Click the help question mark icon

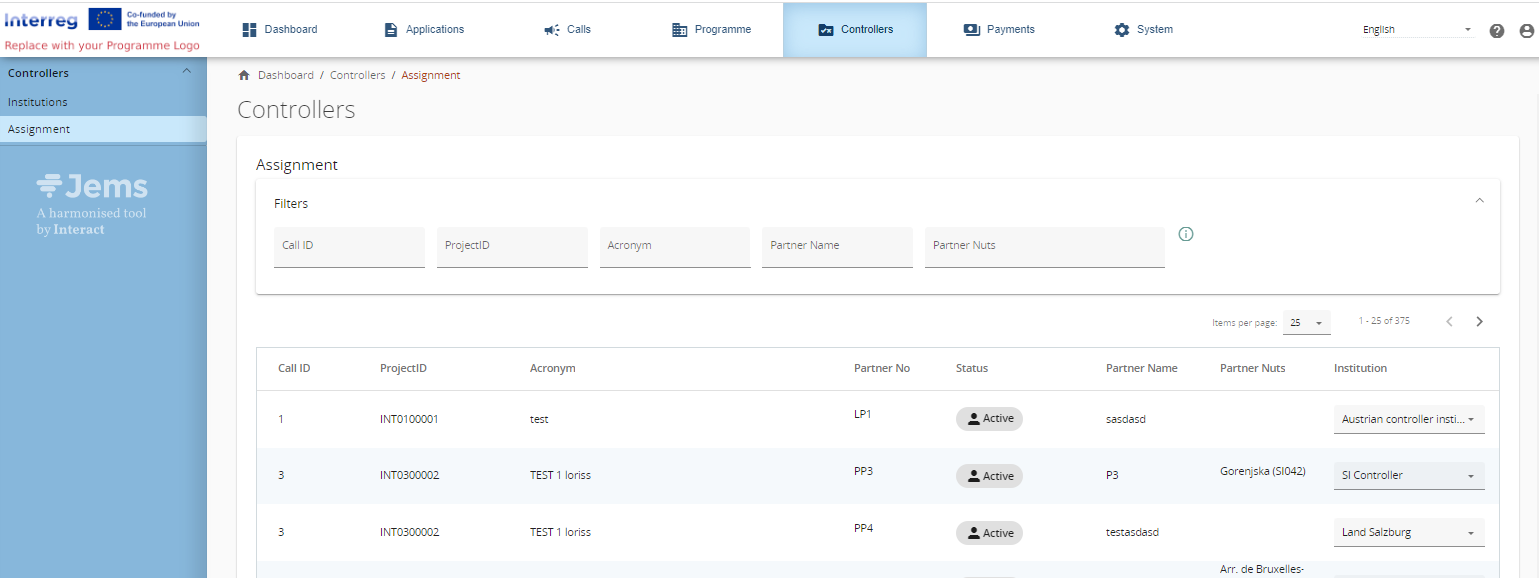click(1496, 31)
